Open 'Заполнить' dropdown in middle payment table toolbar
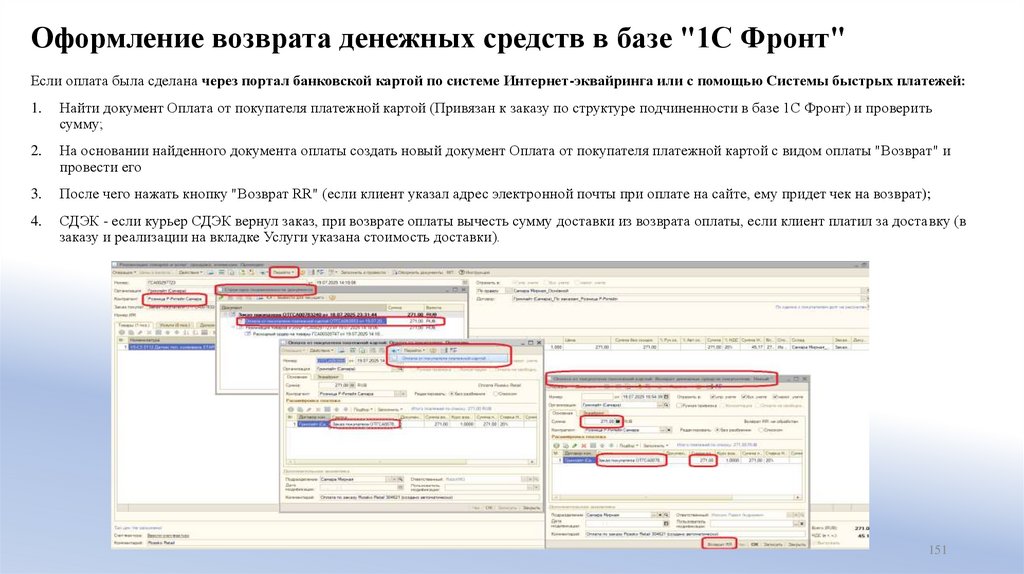The width and height of the screenshot is (1024, 574). tap(390, 409)
